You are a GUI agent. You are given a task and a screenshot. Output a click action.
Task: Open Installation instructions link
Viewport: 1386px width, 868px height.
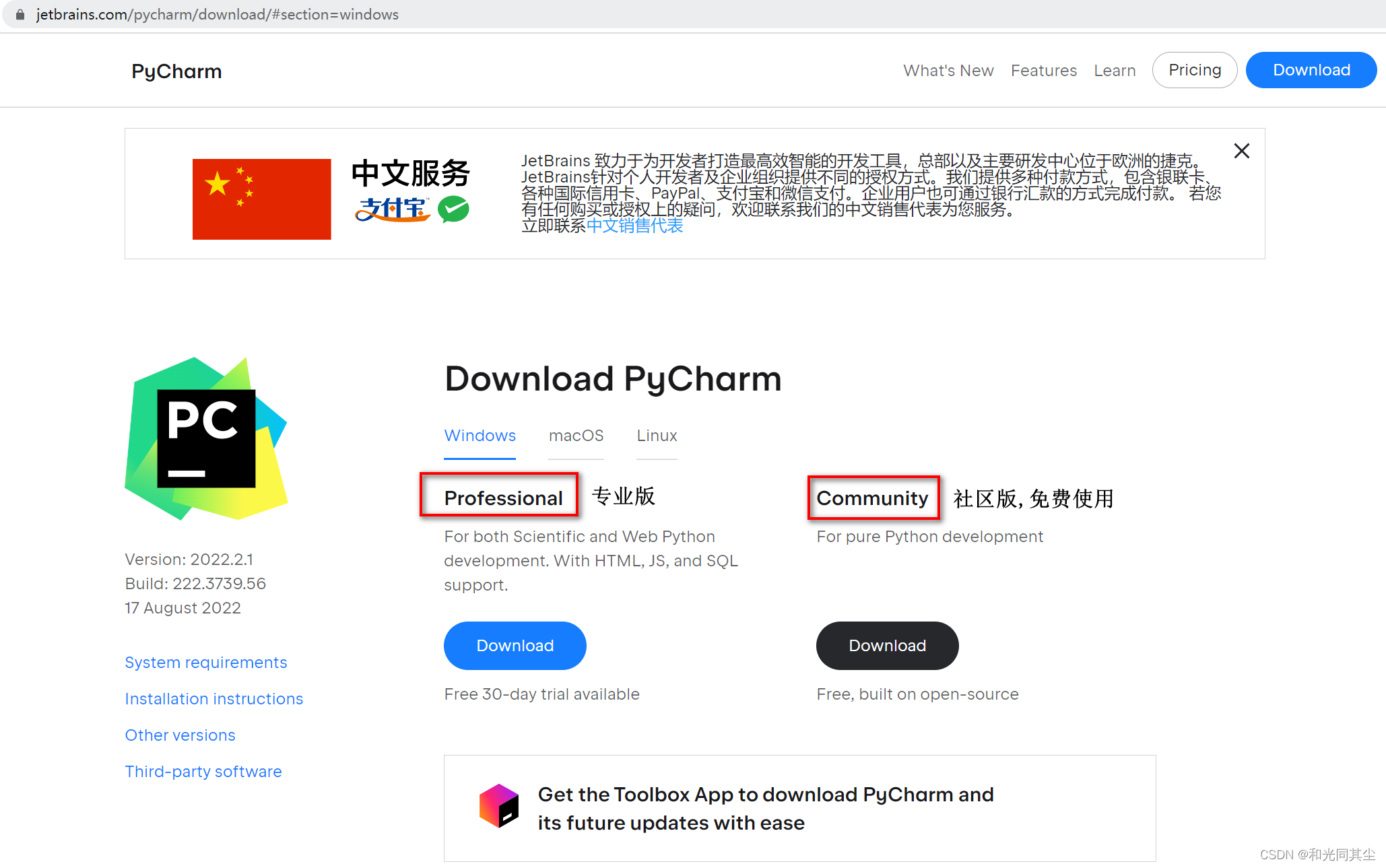(214, 699)
